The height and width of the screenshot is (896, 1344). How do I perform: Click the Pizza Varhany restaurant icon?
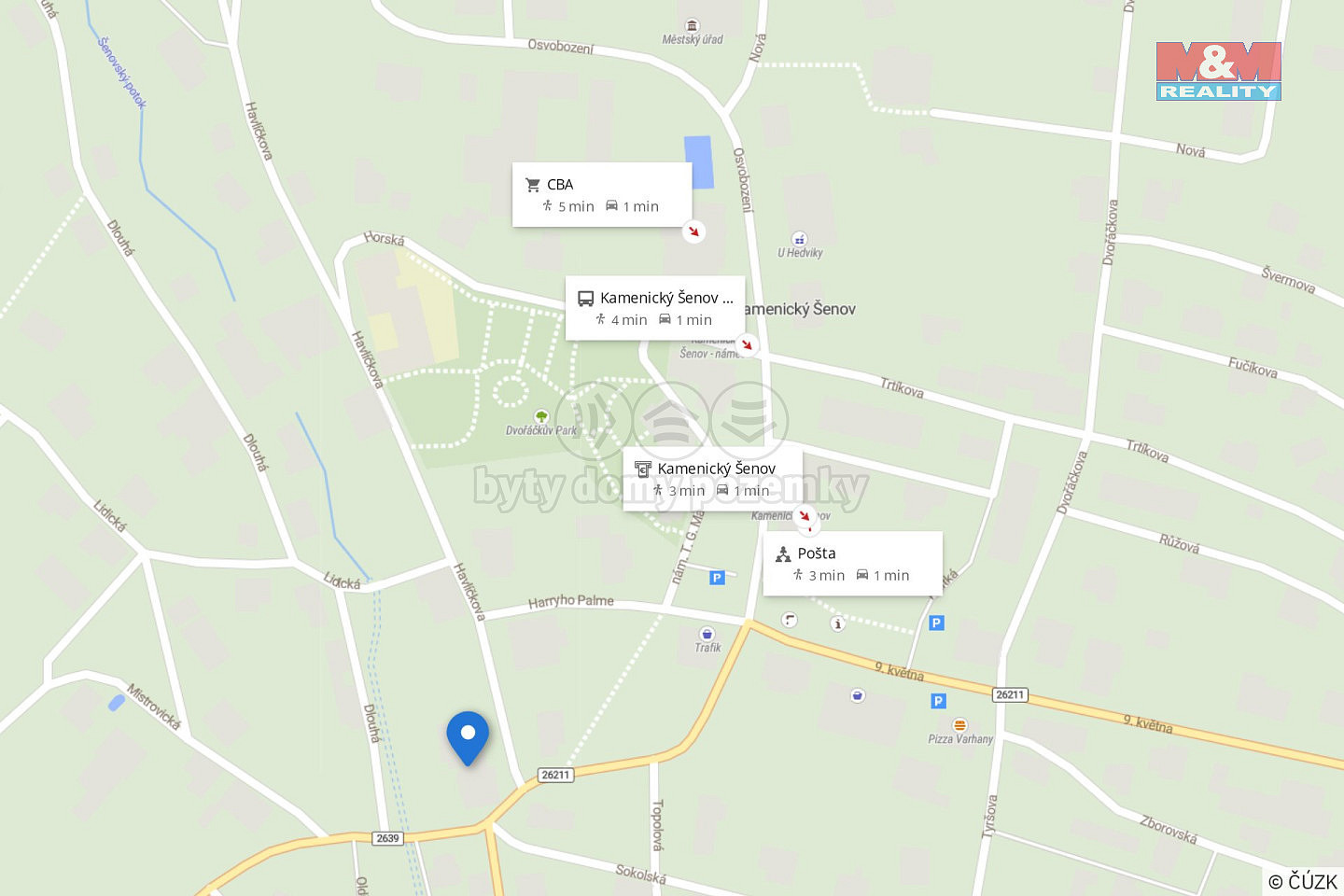click(x=959, y=725)
